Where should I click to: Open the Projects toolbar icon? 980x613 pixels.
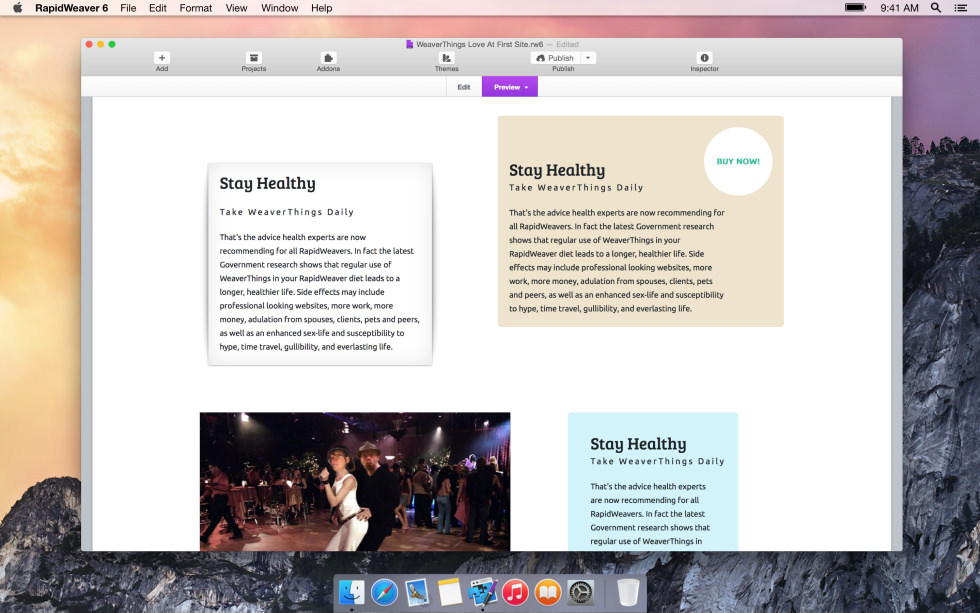tap(253, 58)
